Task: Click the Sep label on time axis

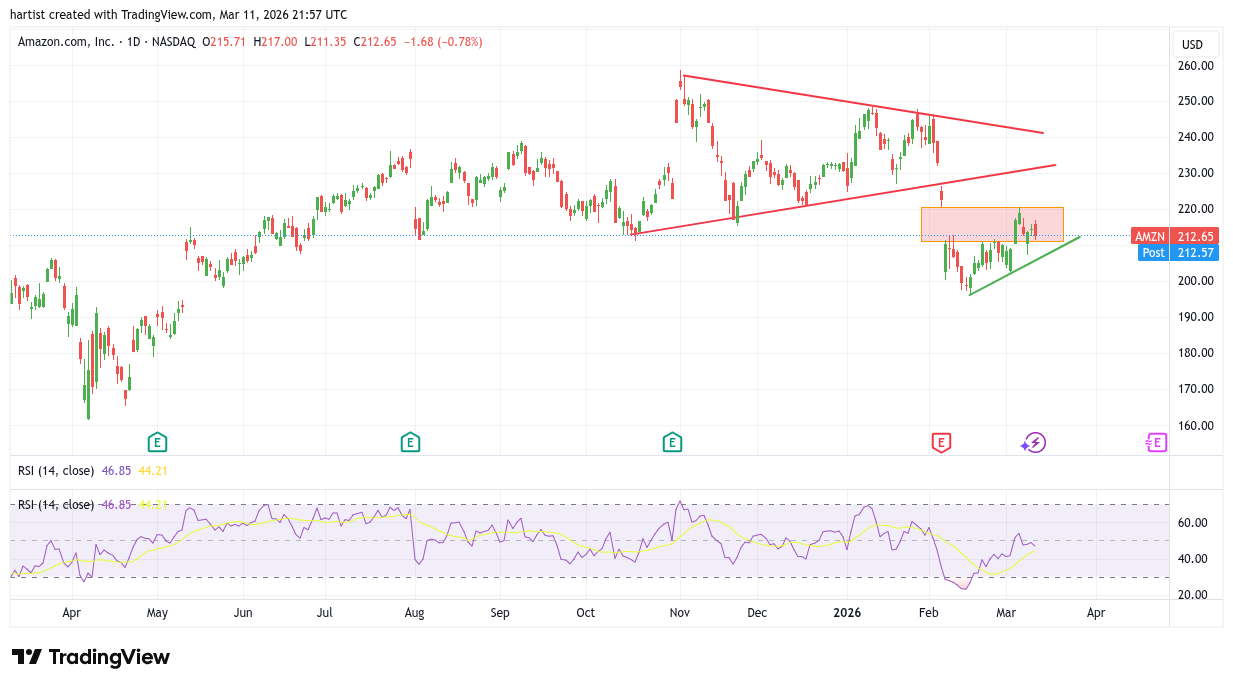Action: pyautogui.click(x=500, y=612)
